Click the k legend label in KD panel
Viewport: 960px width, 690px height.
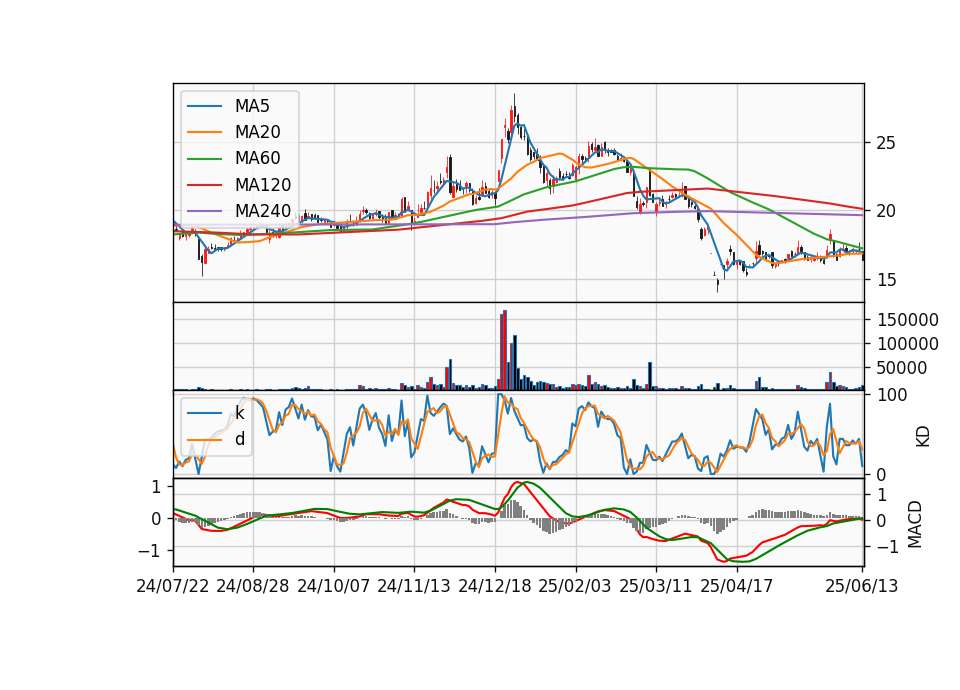(239, 413)
